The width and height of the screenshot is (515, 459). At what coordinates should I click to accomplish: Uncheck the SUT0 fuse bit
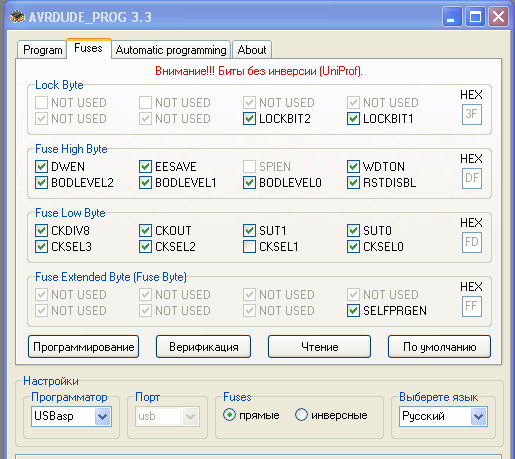point(353,230)
